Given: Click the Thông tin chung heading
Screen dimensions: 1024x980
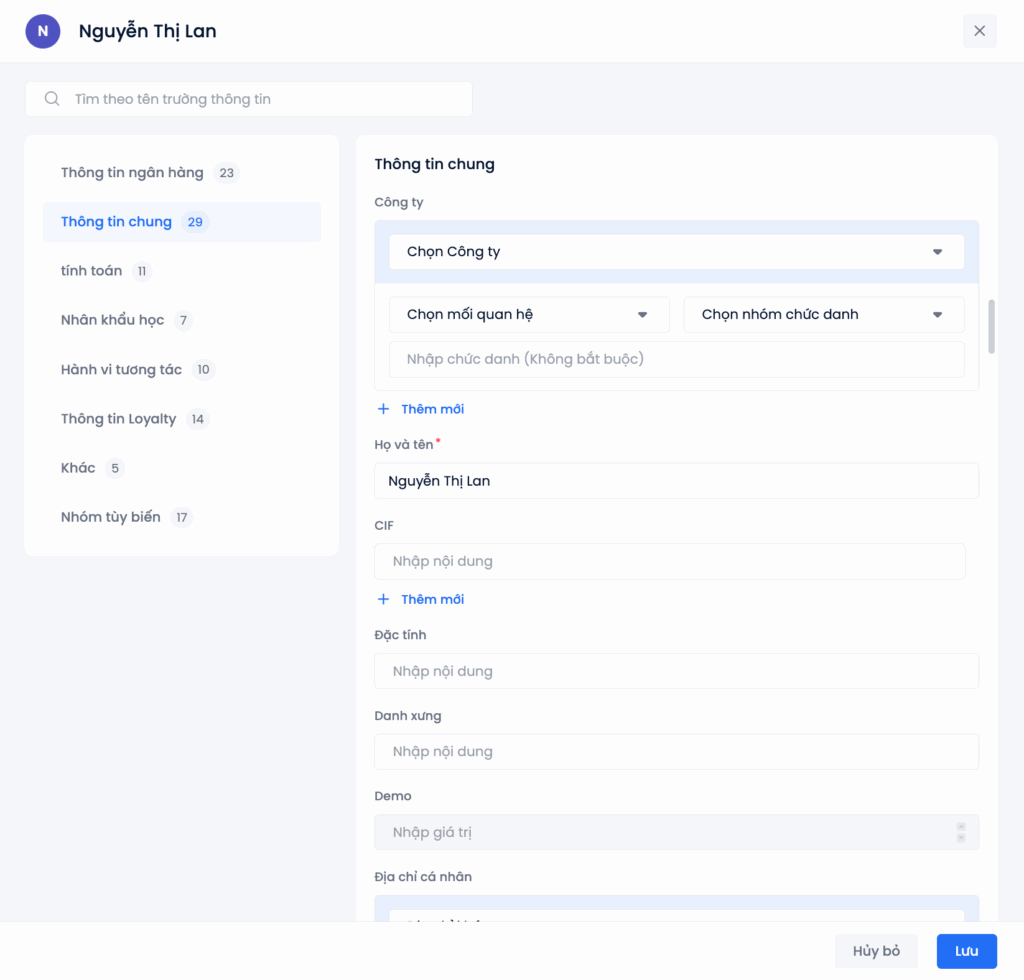Looking at the screenshot, I should (434, 164).
